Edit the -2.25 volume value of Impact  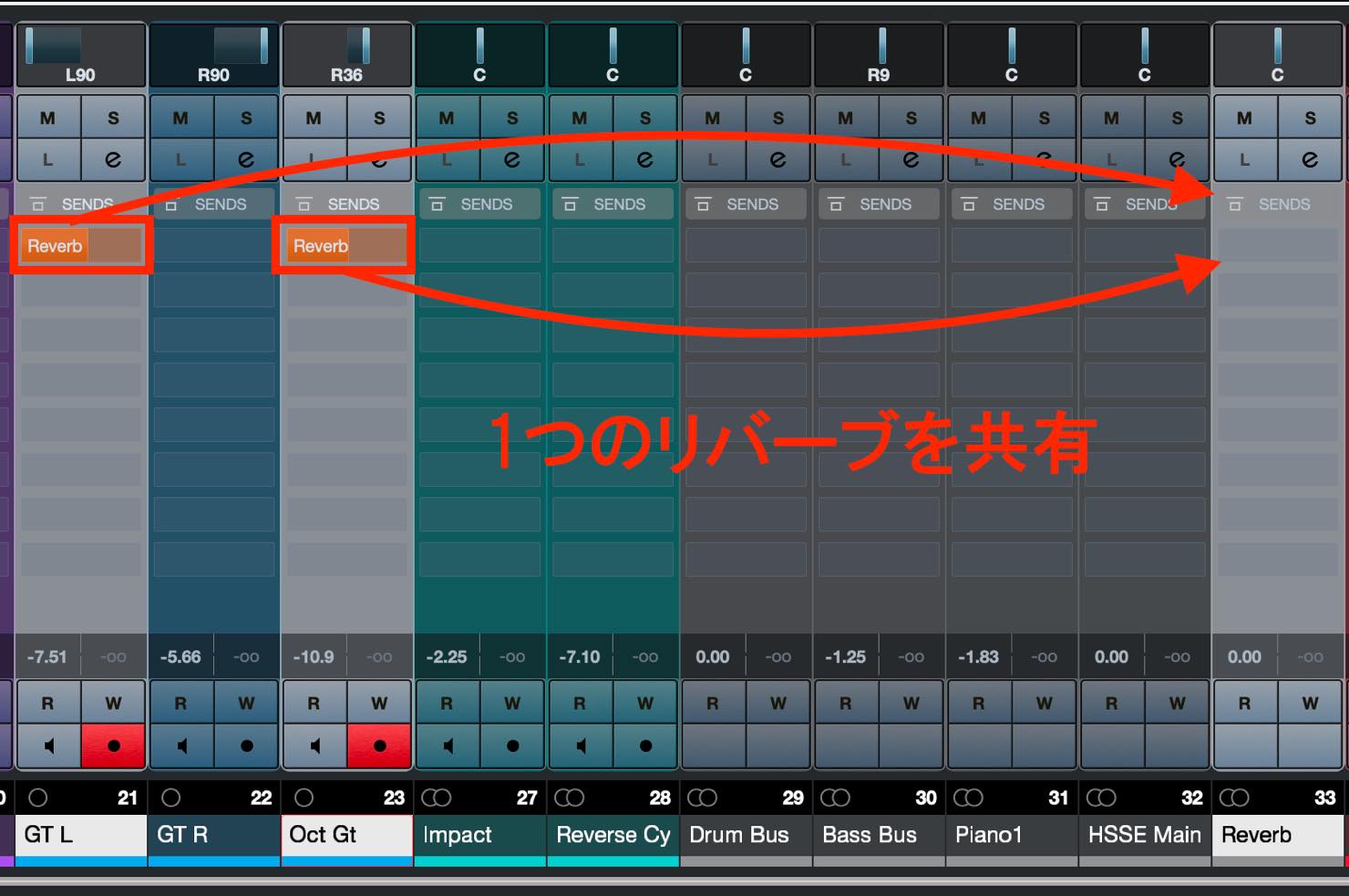click(x=447, y=657)
